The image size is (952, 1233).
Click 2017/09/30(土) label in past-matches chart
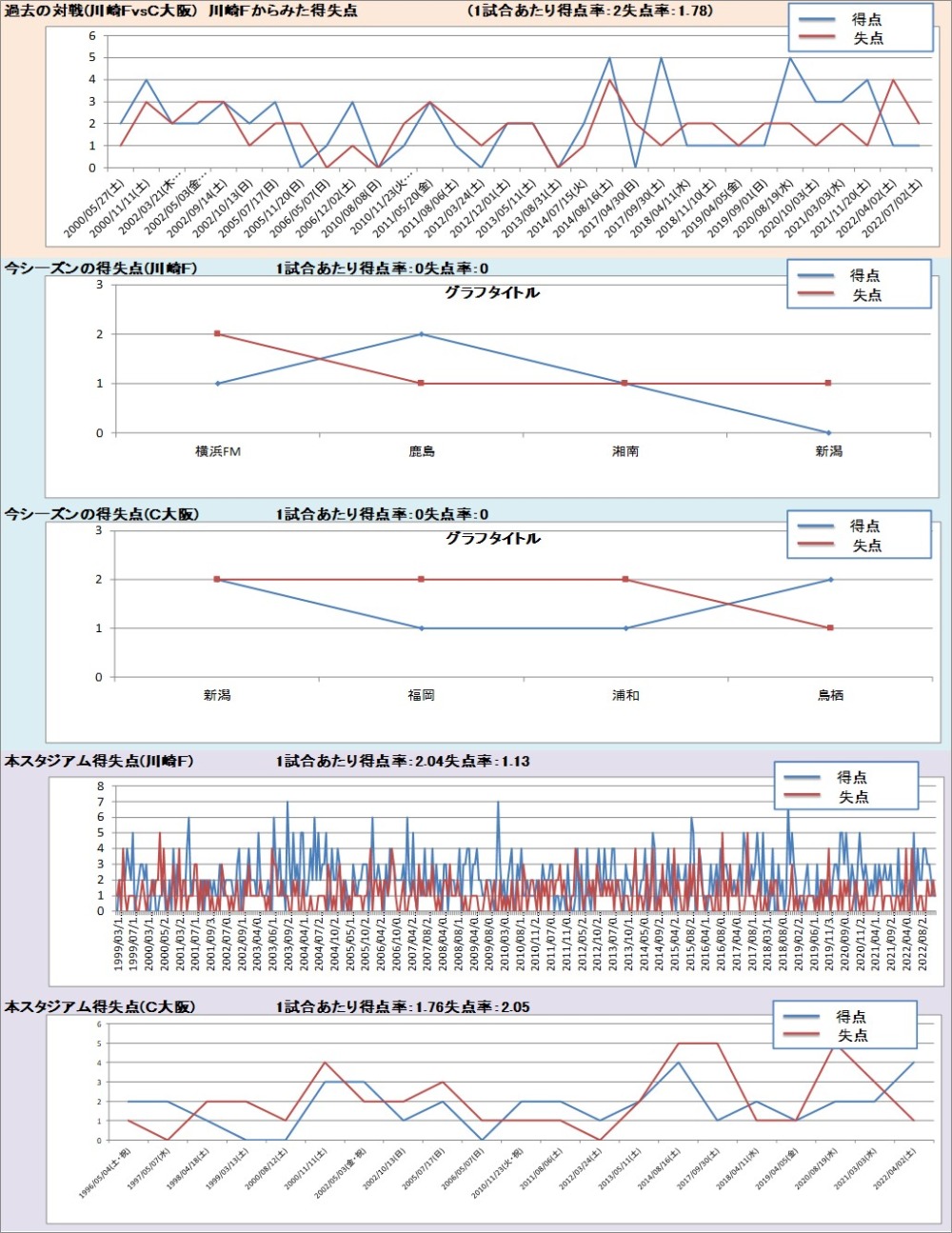click(x=633, y=209)
